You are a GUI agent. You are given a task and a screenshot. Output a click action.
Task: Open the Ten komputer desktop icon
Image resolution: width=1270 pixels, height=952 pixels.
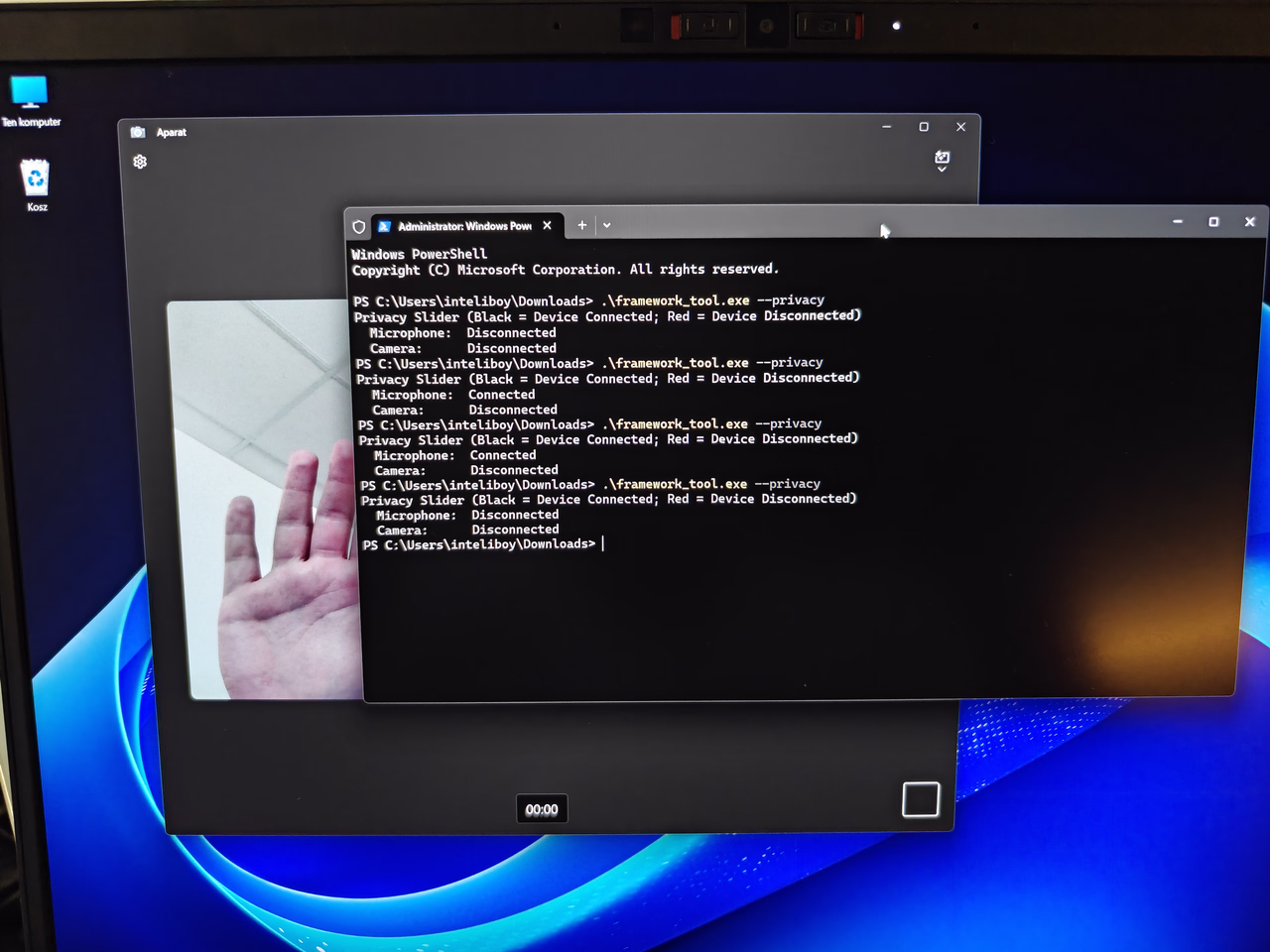(x=30, y=101)
